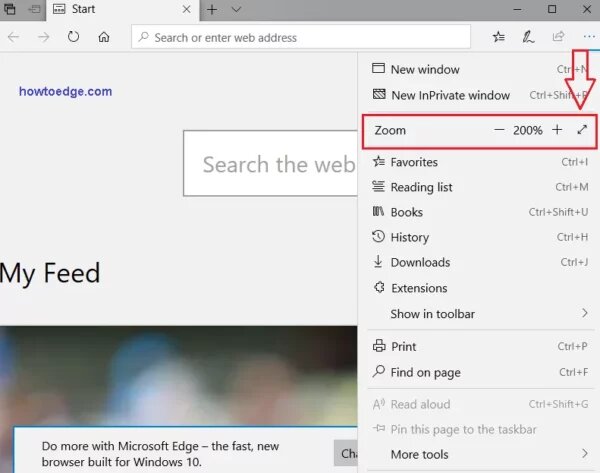Open New InPrivate window

click(x=480, y=95)
